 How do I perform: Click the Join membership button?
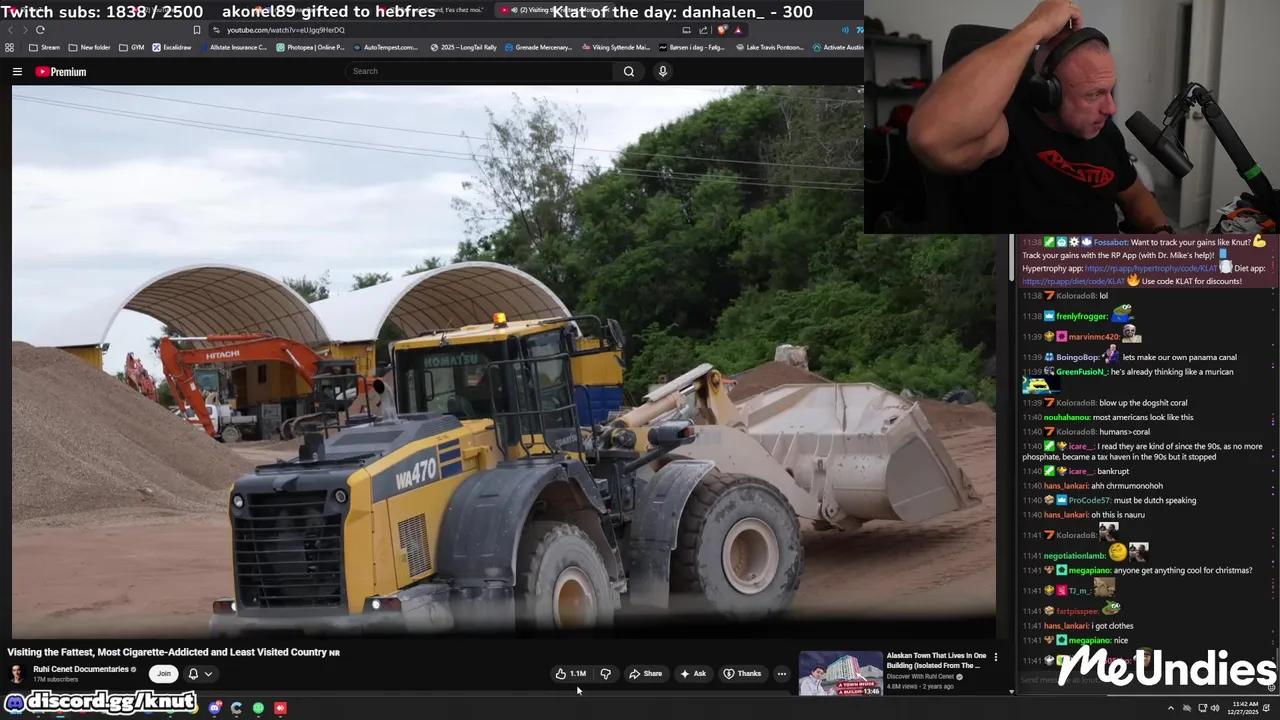point(164,674)
